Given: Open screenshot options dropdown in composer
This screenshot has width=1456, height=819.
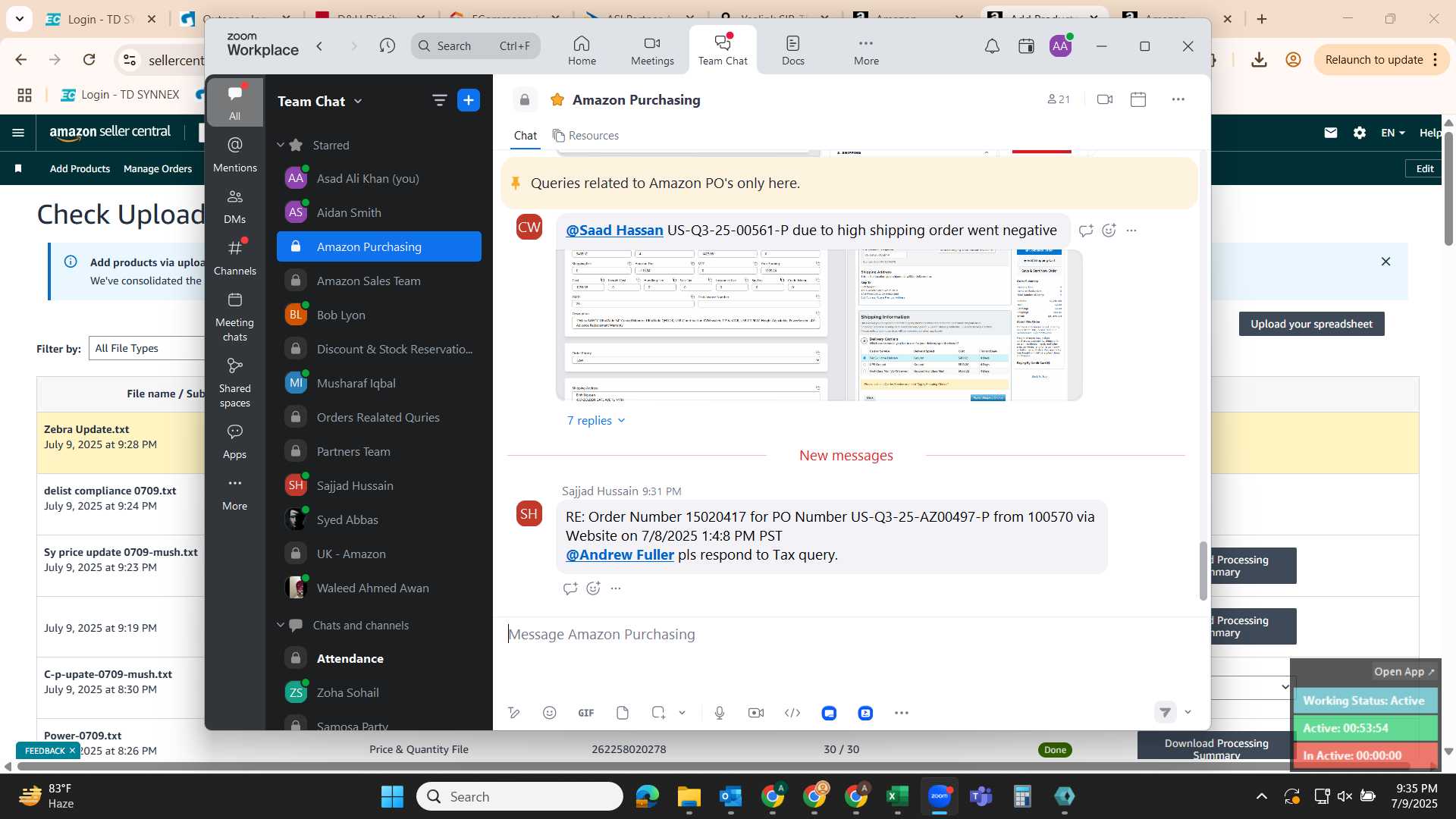Looking at the screenshot, I should coord(682,713).
